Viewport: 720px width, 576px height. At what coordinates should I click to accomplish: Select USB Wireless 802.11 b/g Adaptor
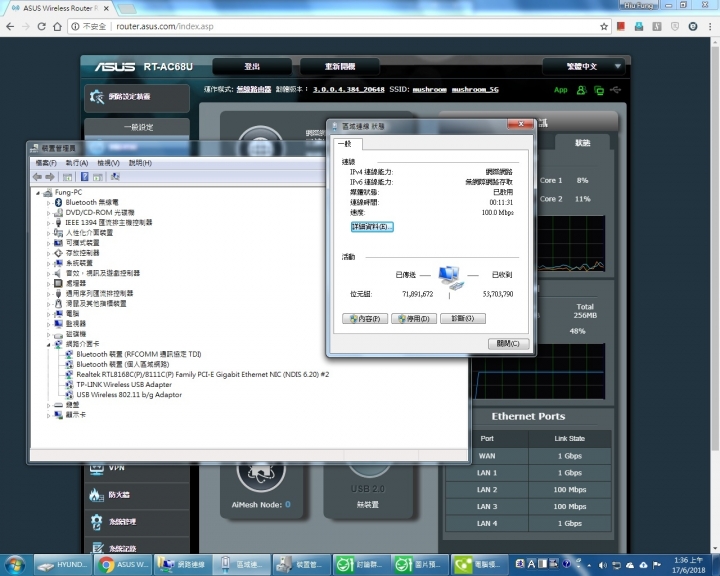(129, 395)
